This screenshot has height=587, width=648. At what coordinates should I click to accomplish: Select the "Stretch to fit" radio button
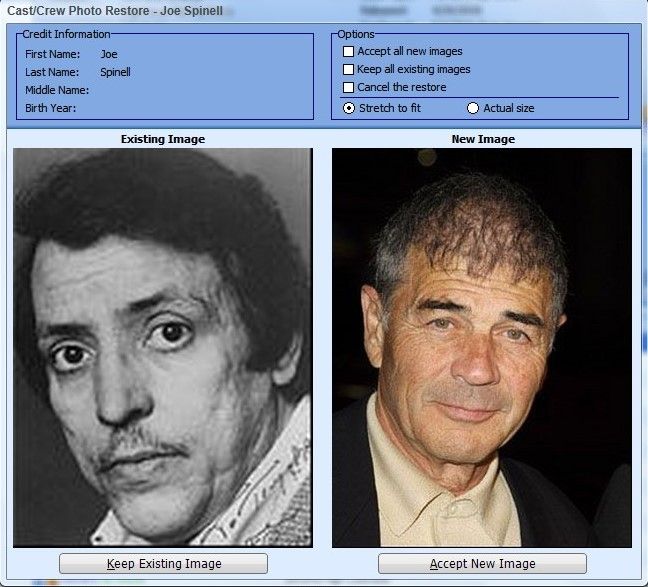(x=349, y=108)
